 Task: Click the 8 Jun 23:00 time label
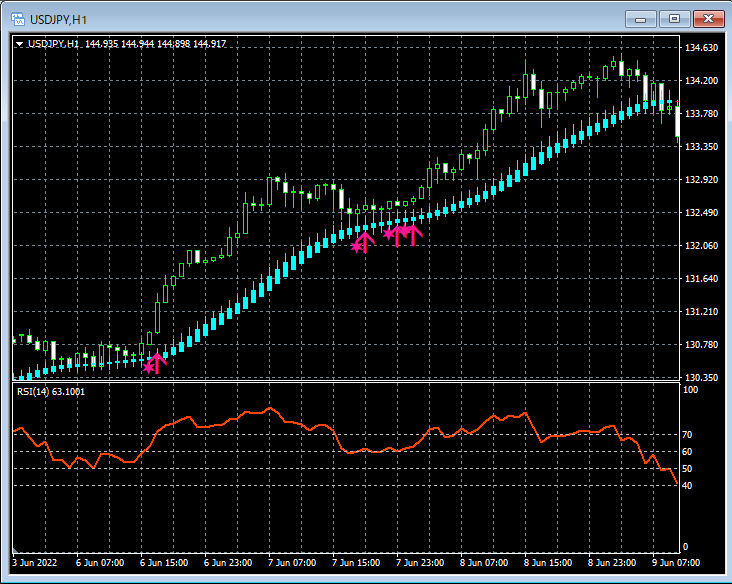612,563
